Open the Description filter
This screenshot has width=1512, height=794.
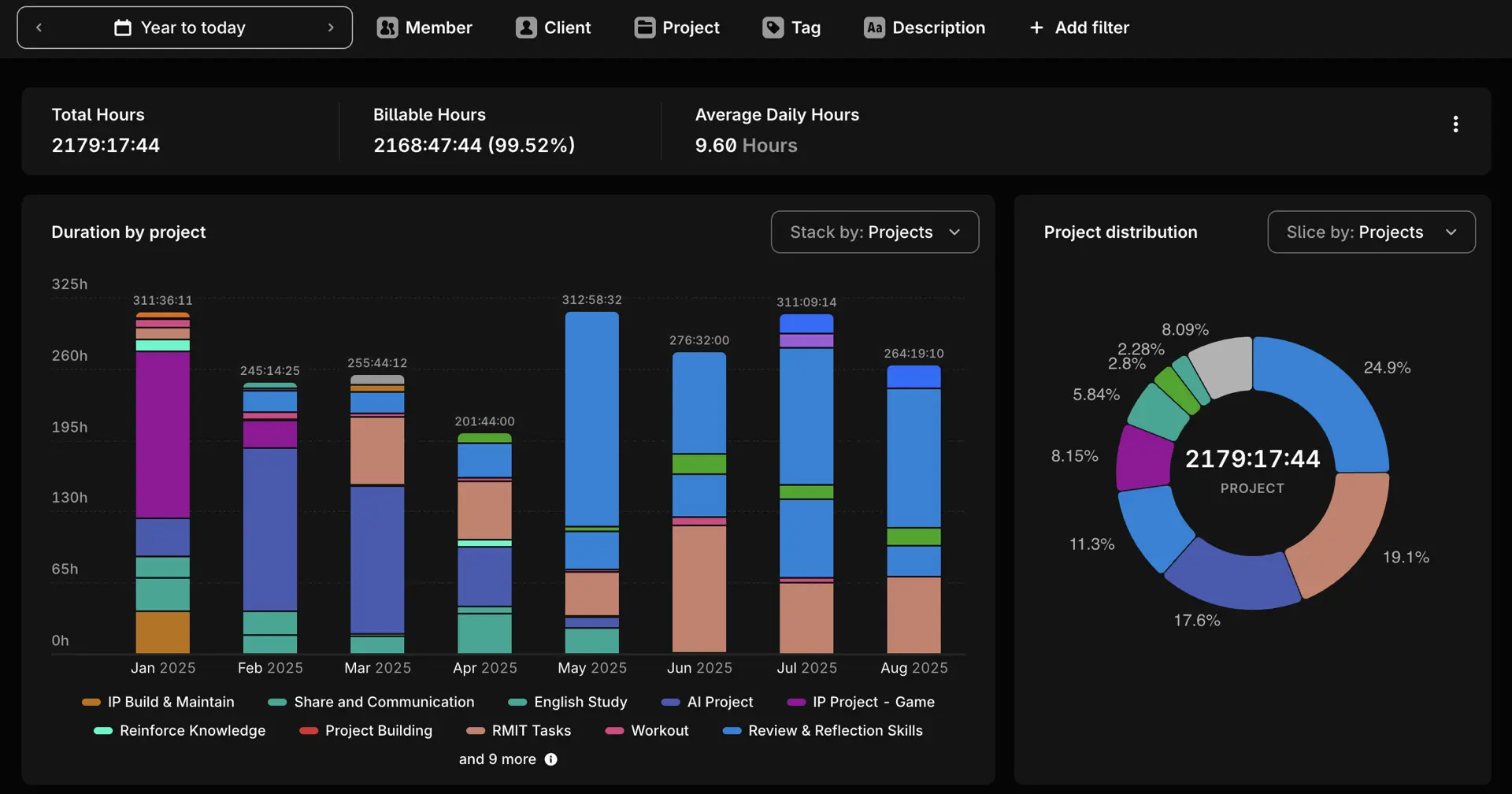pos(925,28)
